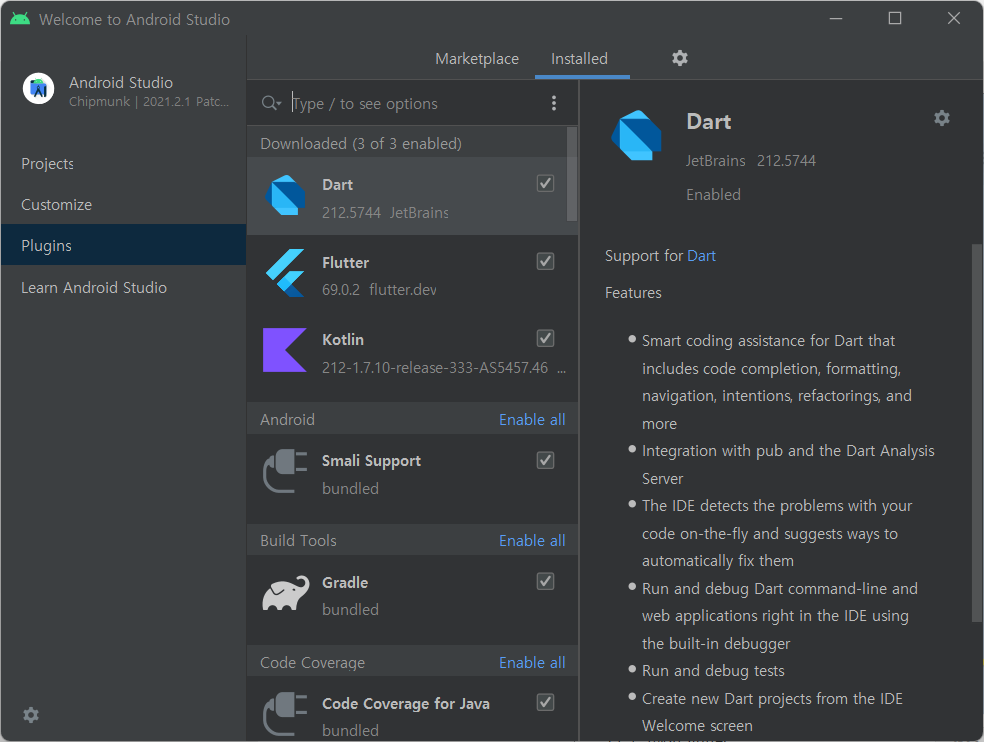The width and height of the screenshot is (984, 742).
Task: Uncheck the Kotlin plugin checkbox
Action: click(x=545, y=338)
